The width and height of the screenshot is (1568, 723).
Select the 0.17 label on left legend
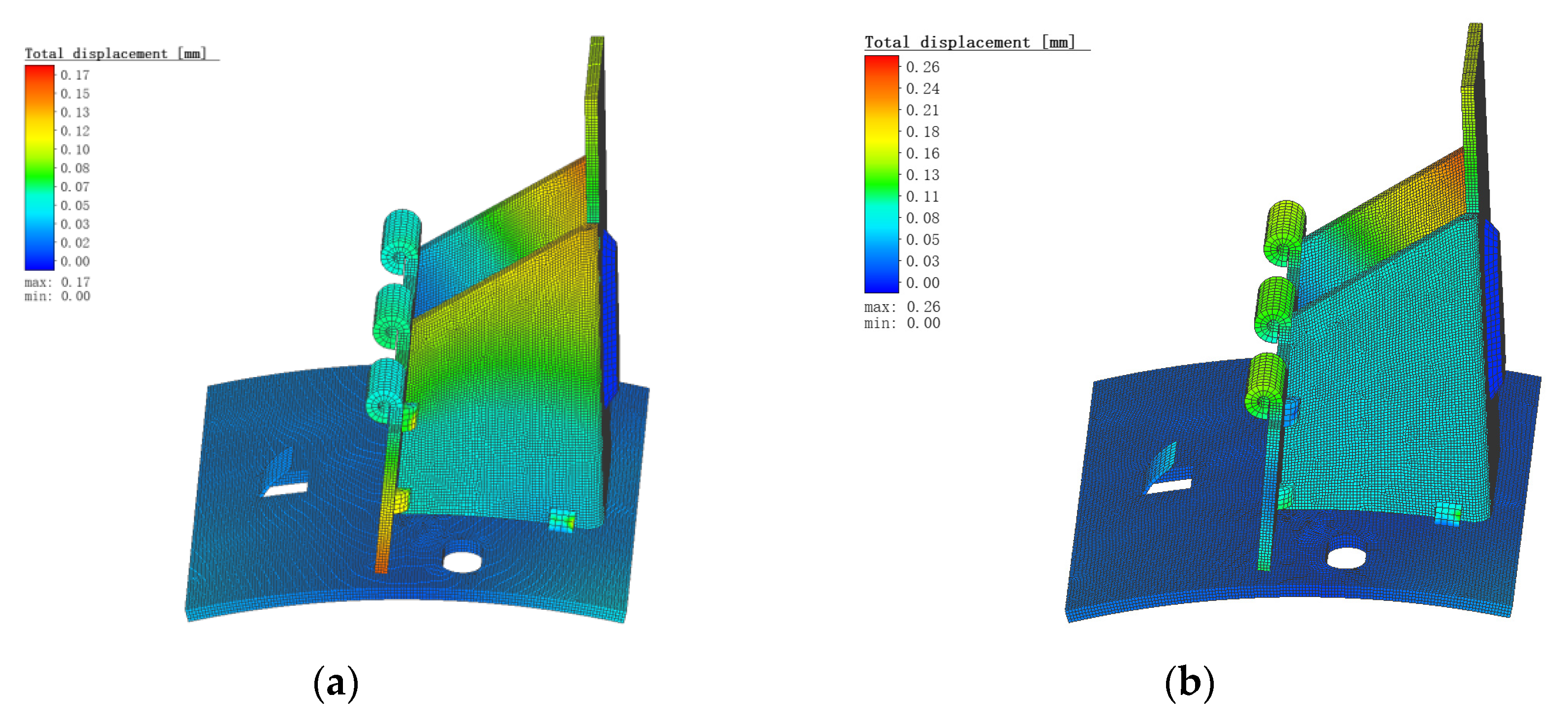(x=75, y=75)
